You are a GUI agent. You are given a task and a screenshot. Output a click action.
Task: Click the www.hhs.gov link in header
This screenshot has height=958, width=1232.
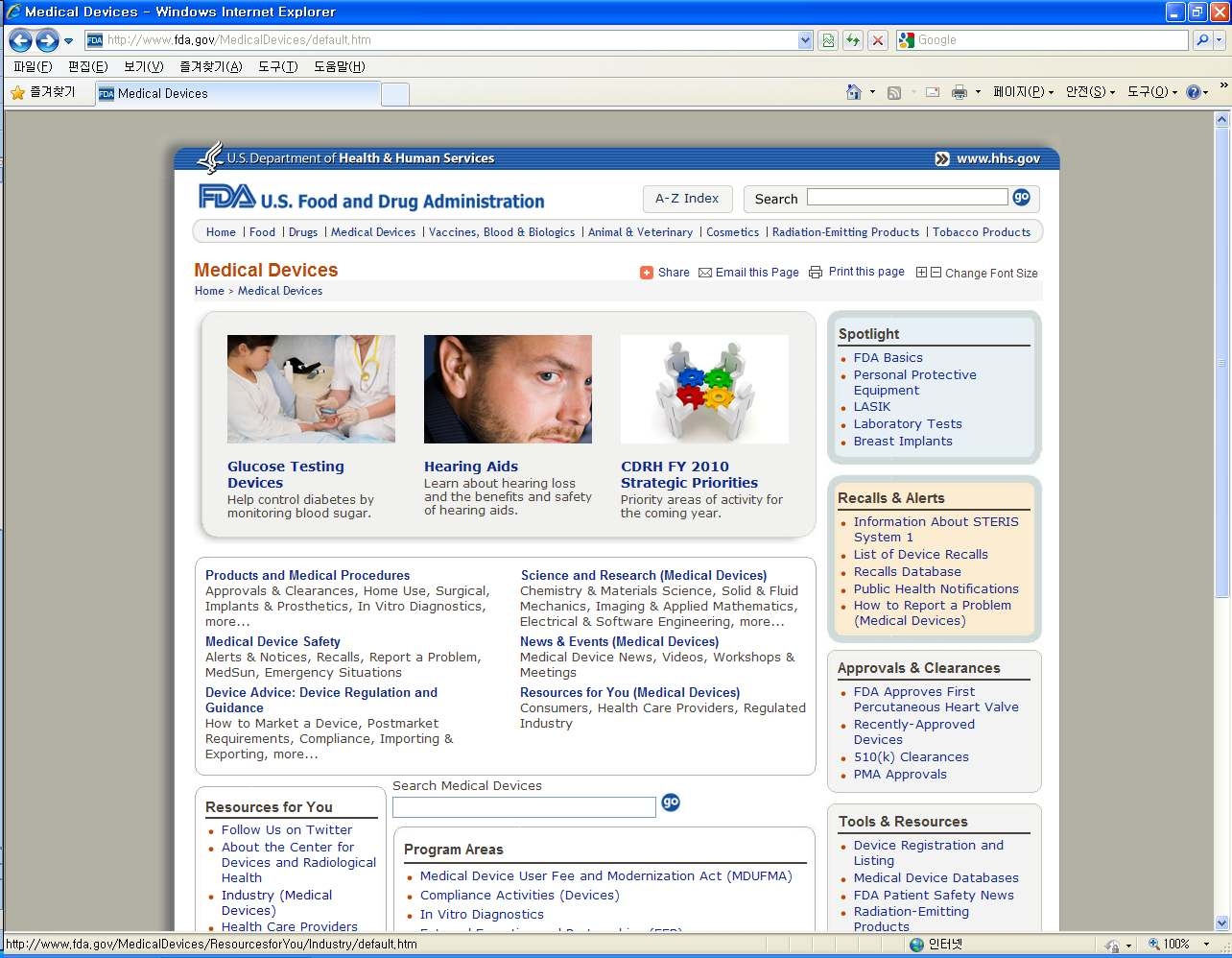(998, 158)
